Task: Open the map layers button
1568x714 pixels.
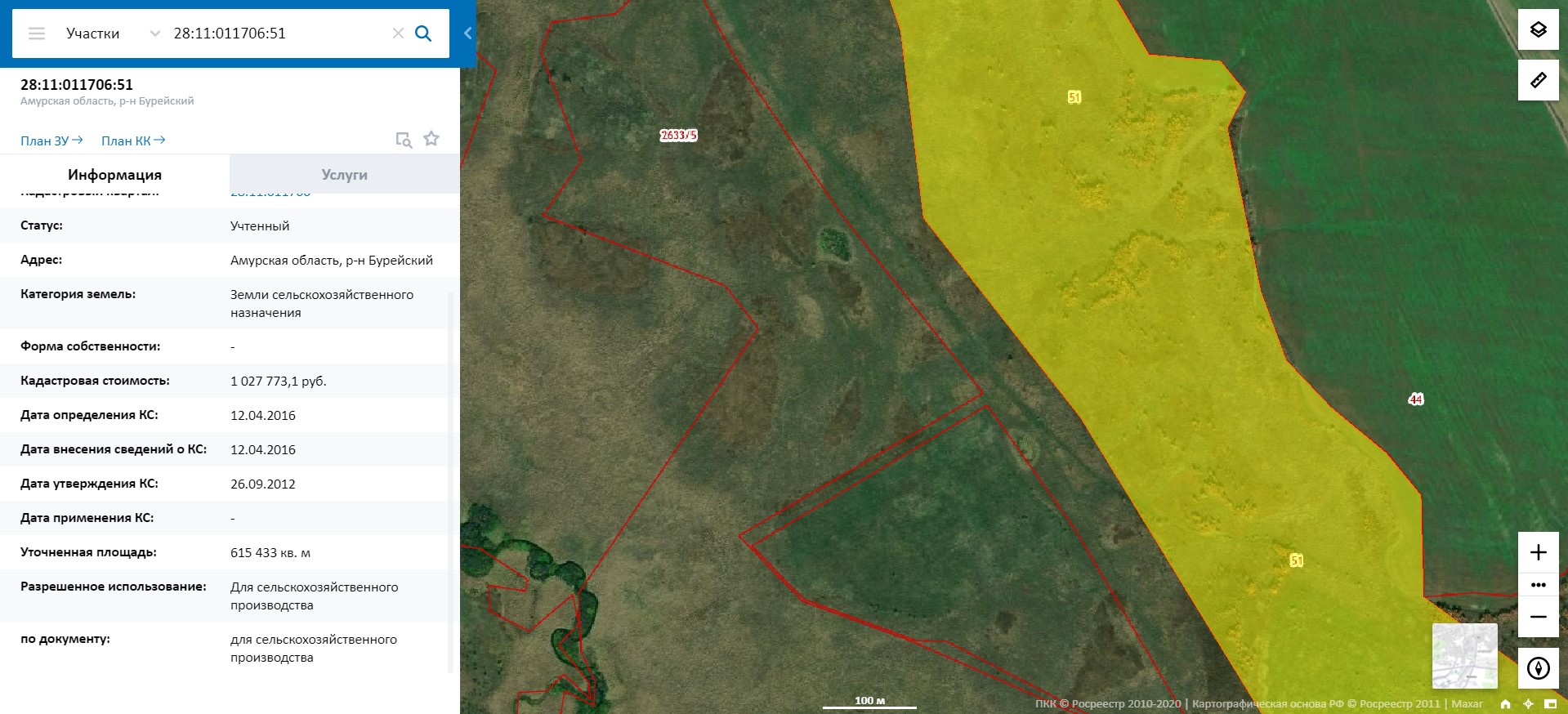Action: (1539, 30)
